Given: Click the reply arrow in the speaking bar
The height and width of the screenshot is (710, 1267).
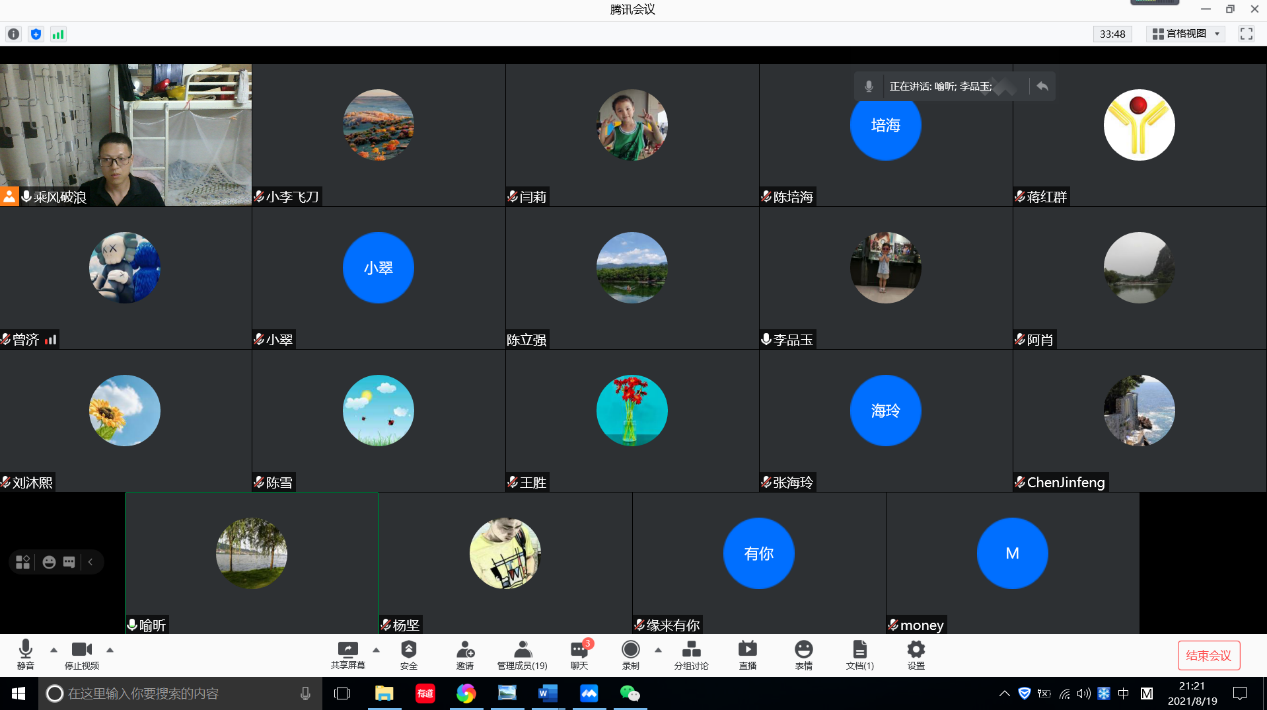Looking at the screenshot, I should point(1042,86).
